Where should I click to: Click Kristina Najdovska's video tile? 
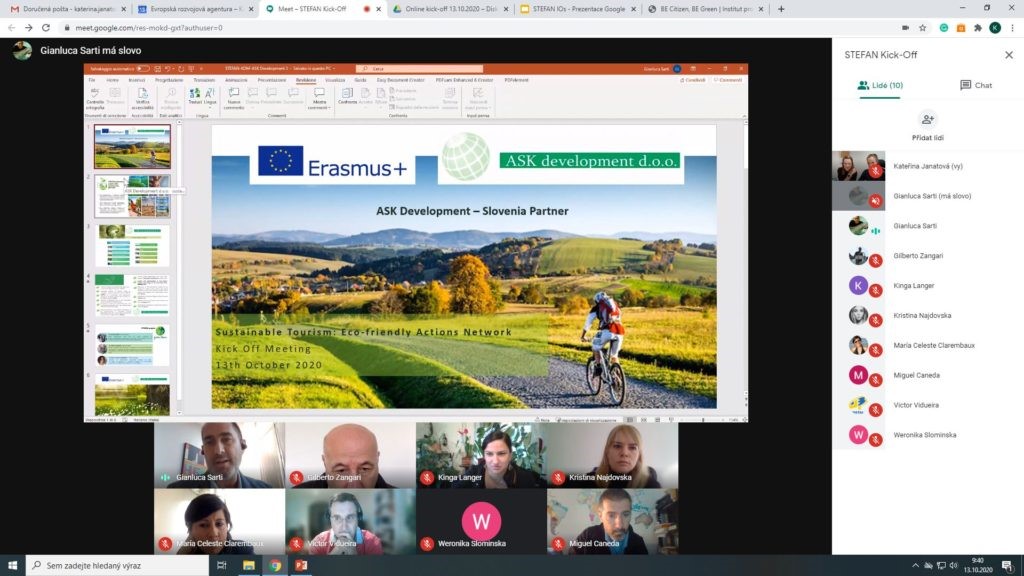click(612, 454)
